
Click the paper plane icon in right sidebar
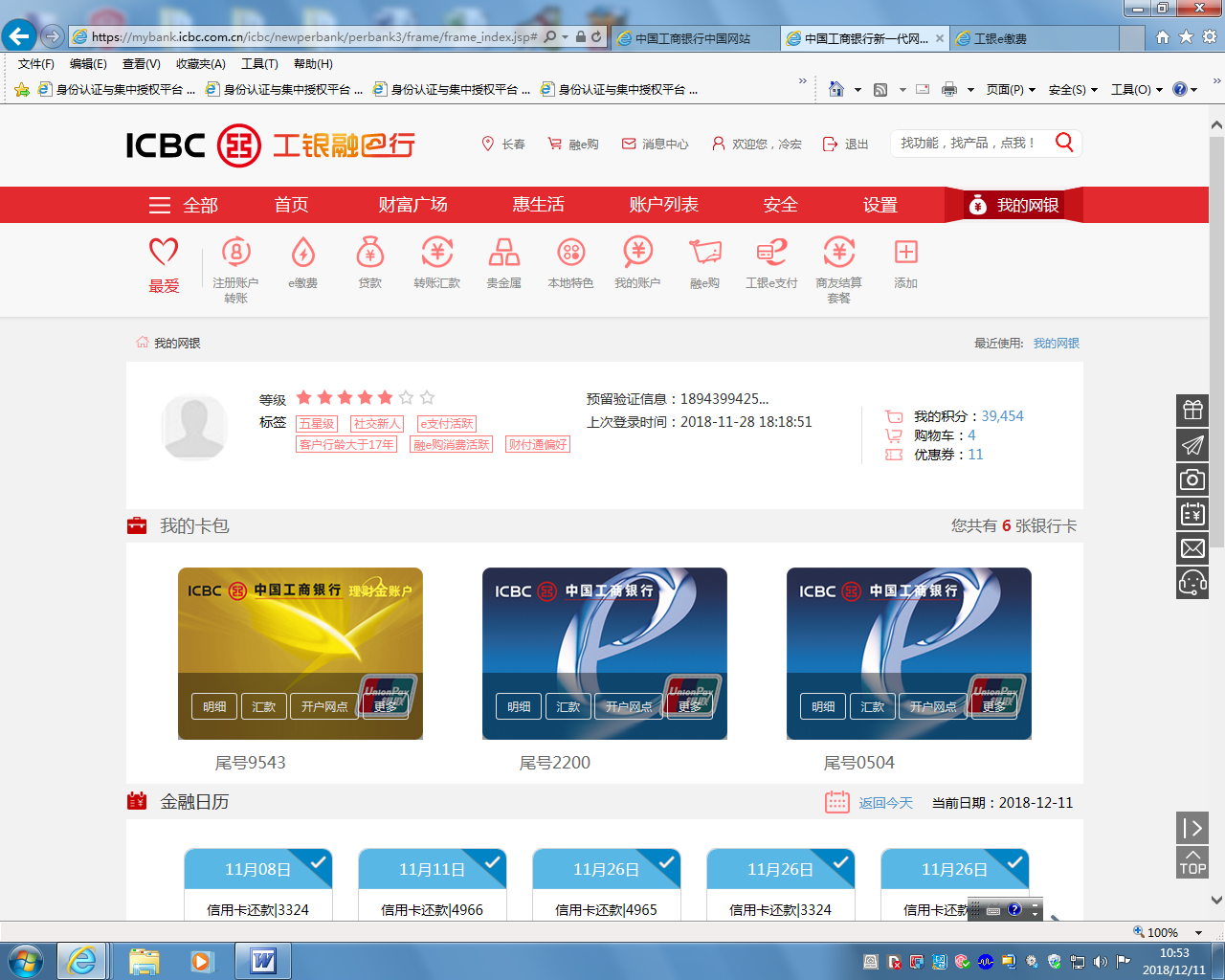pos(1192,444)
